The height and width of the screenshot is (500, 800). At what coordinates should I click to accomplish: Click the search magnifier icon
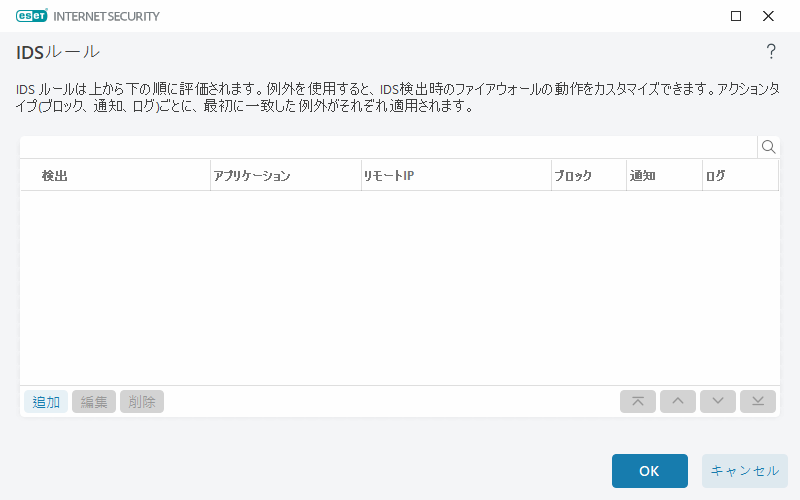pos(768,147)
